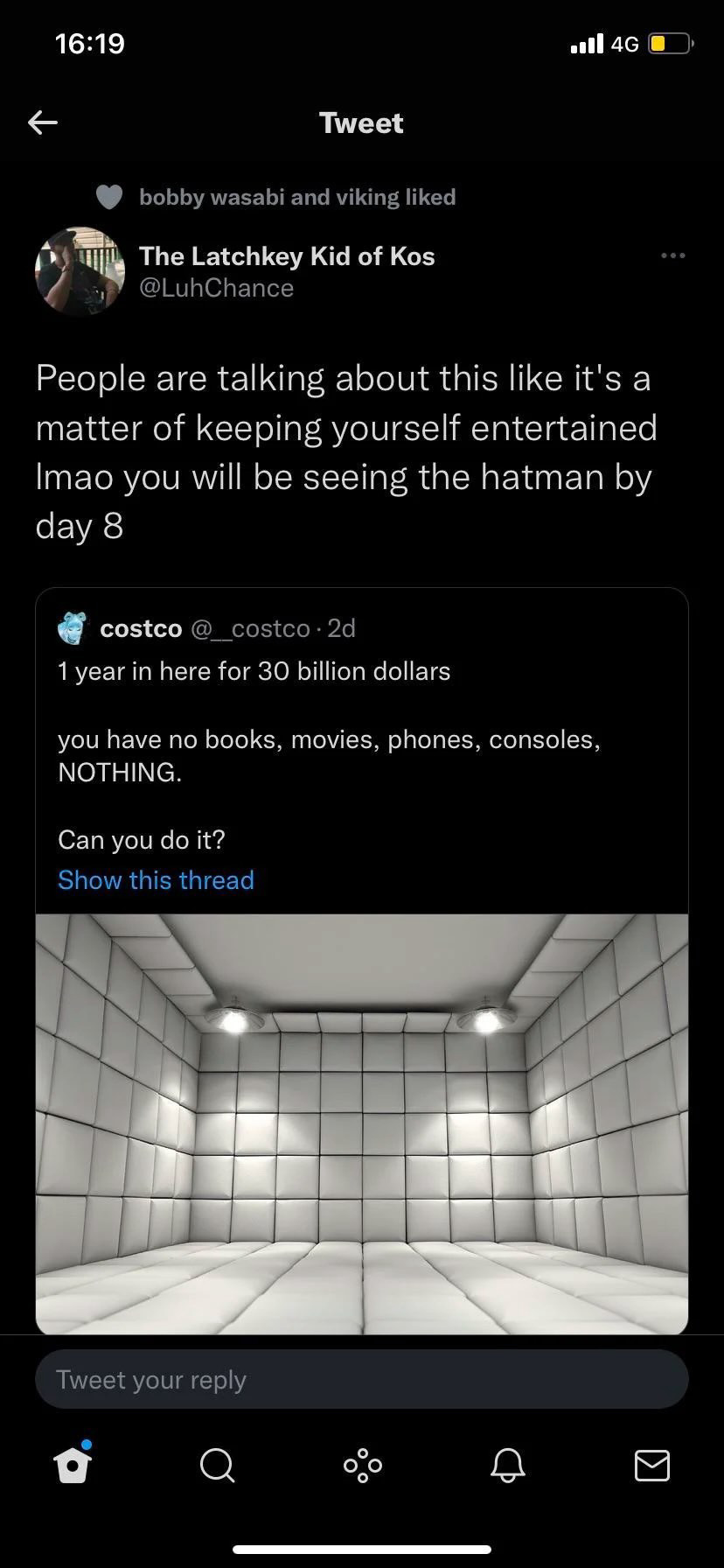Viewport: 724px width, 1568px height.
Task: Open the Notifications bell tab
Action: [507, 1465]
